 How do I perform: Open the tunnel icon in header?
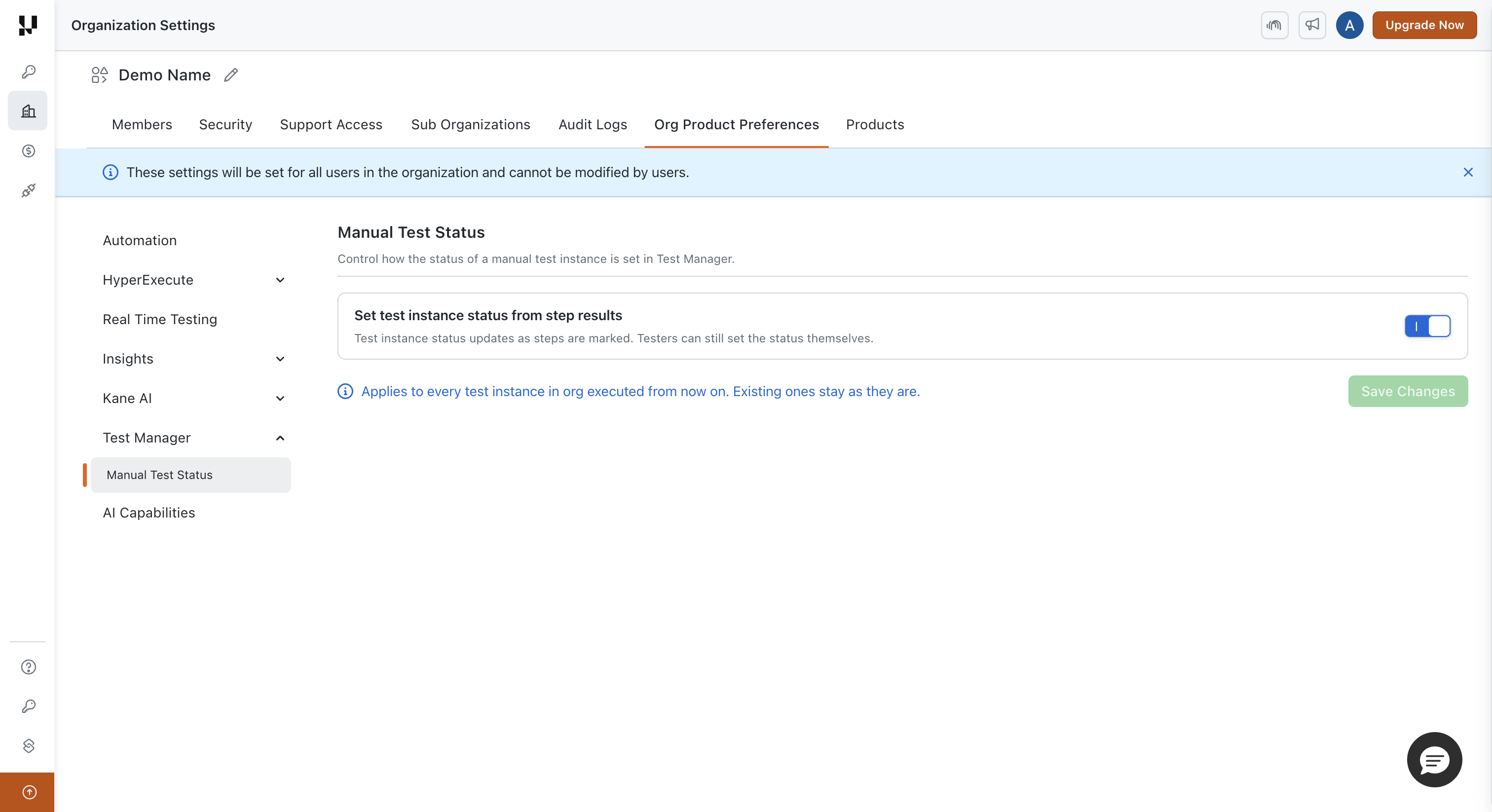[1274, 25]
